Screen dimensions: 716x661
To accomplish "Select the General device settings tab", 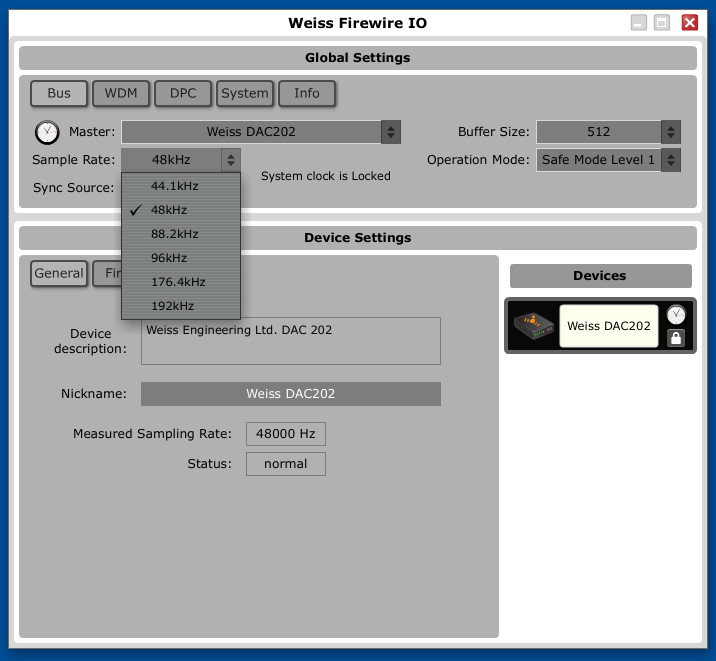I will [x=59, y=273].
